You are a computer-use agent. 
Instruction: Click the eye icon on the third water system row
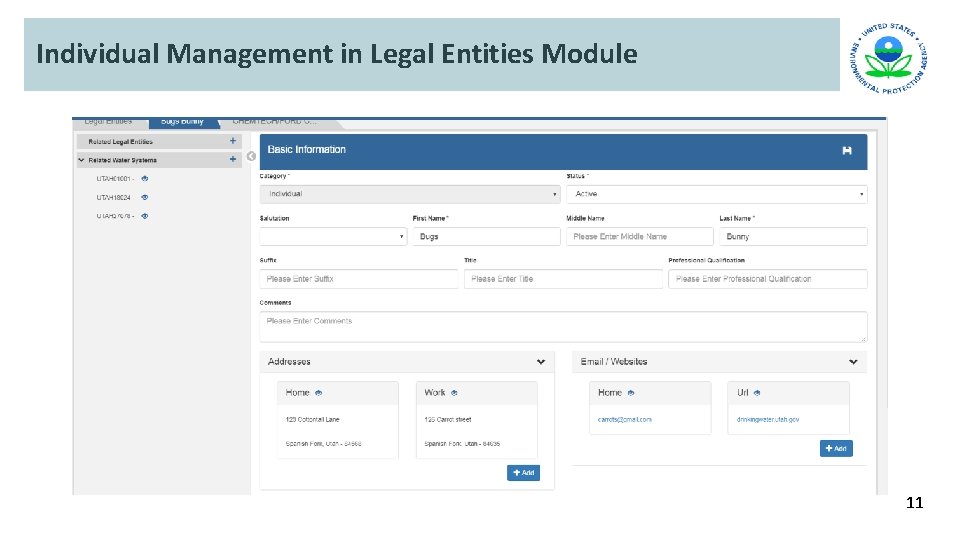[x=144, y=216]
